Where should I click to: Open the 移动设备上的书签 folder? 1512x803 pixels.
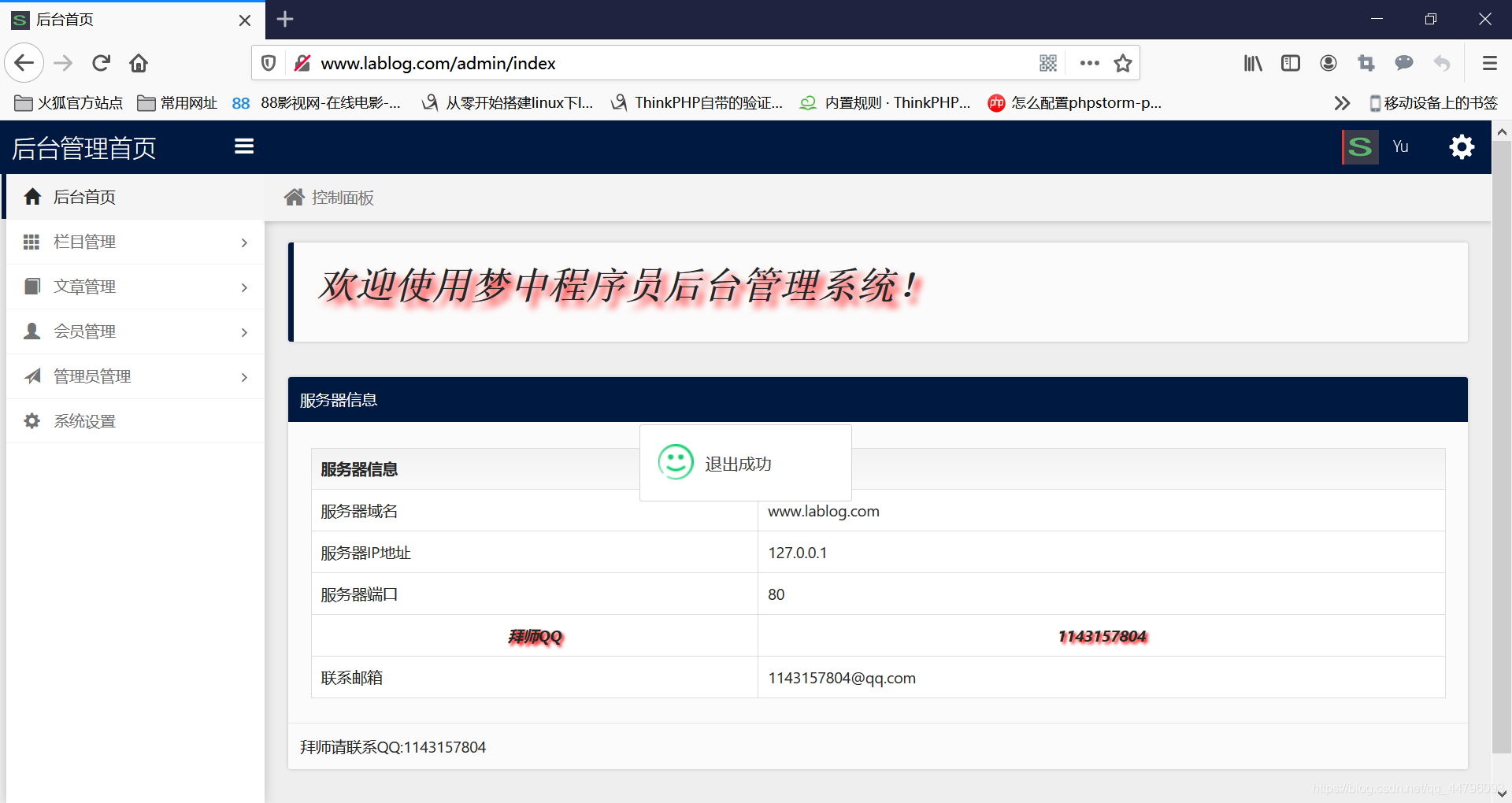(1433, 103)
